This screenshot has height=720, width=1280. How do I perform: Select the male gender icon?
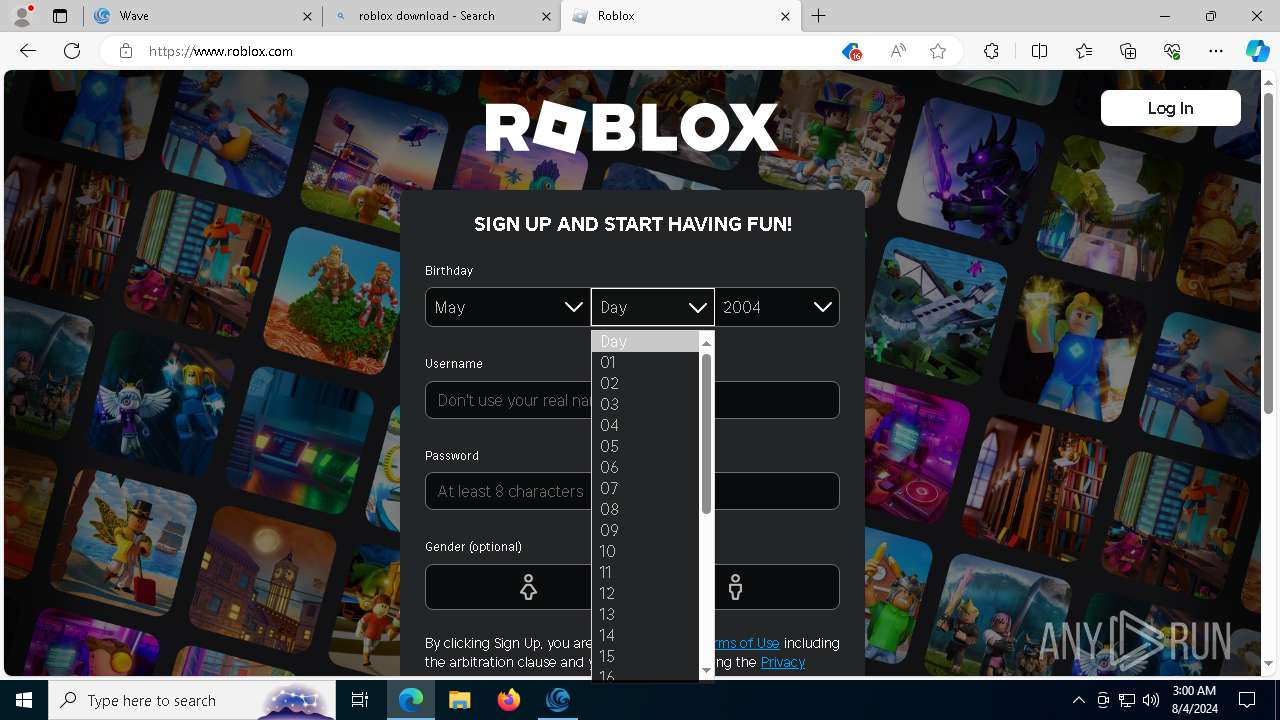(x=735, y=587)
